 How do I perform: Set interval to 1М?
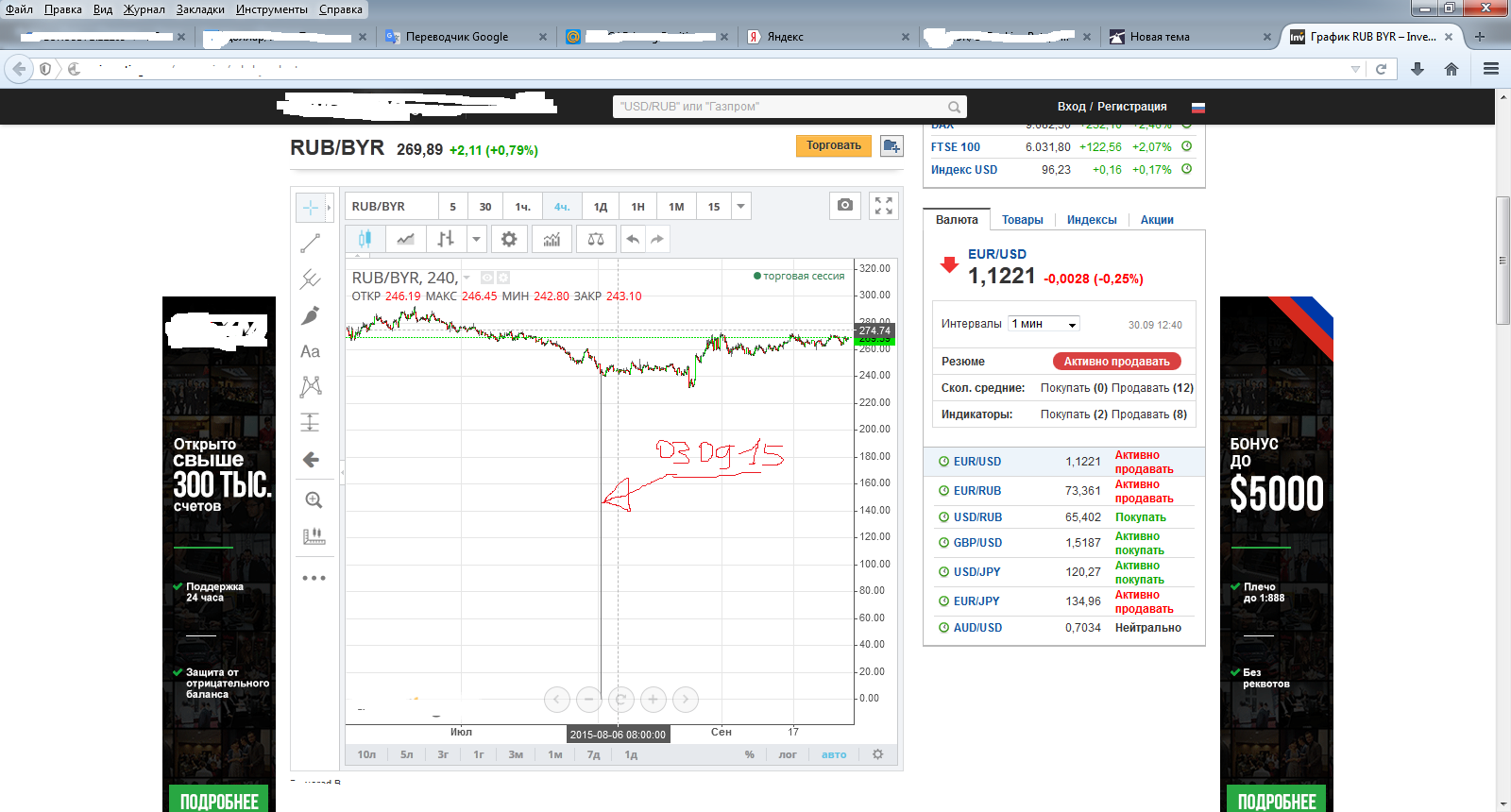click(x=676, y=206)
